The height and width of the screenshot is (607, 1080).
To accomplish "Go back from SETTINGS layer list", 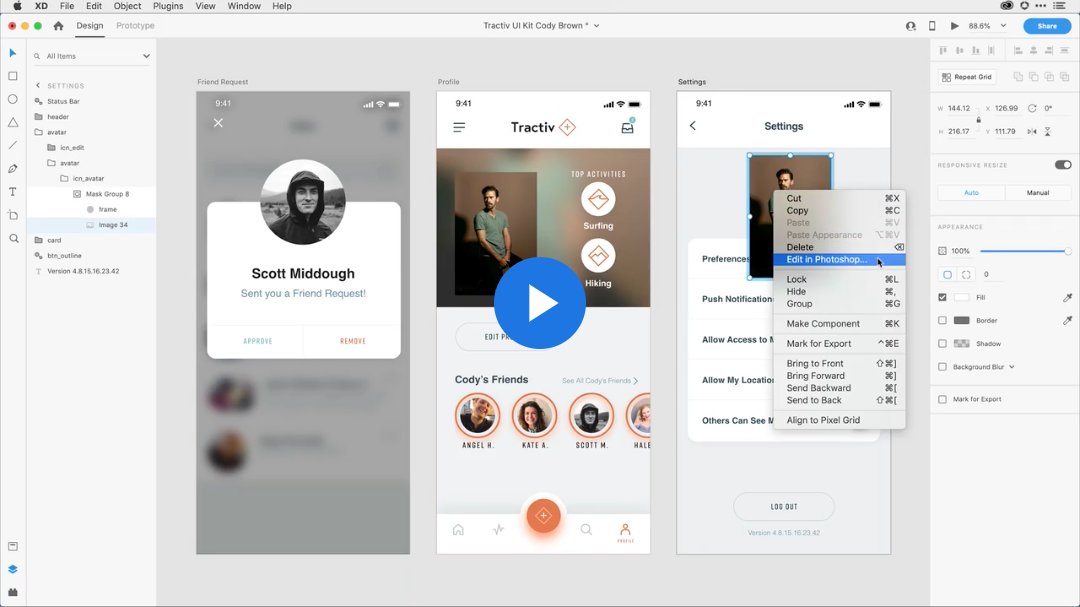I will [38, 85].
